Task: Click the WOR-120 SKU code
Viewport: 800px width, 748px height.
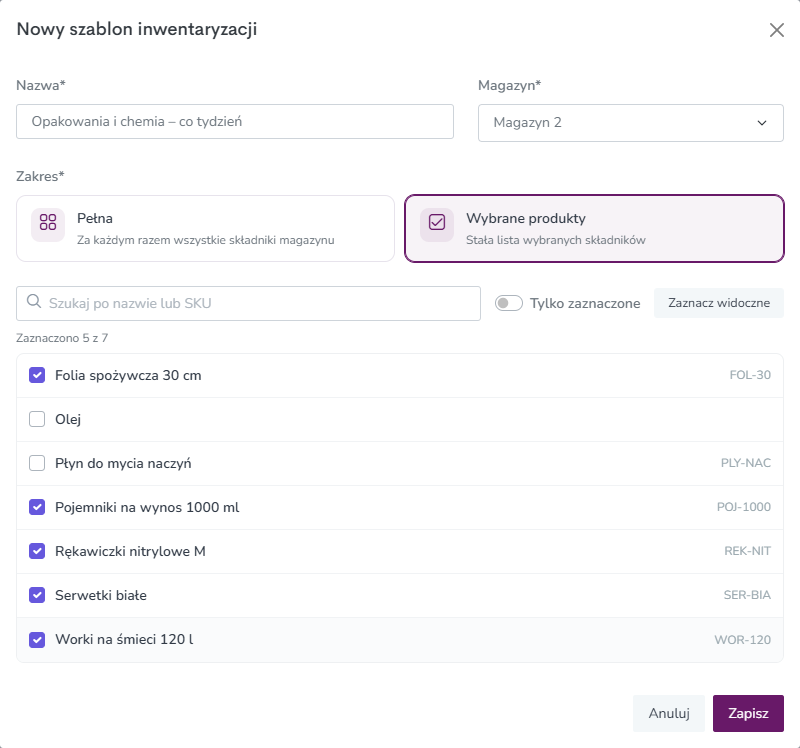Action: 742,640
